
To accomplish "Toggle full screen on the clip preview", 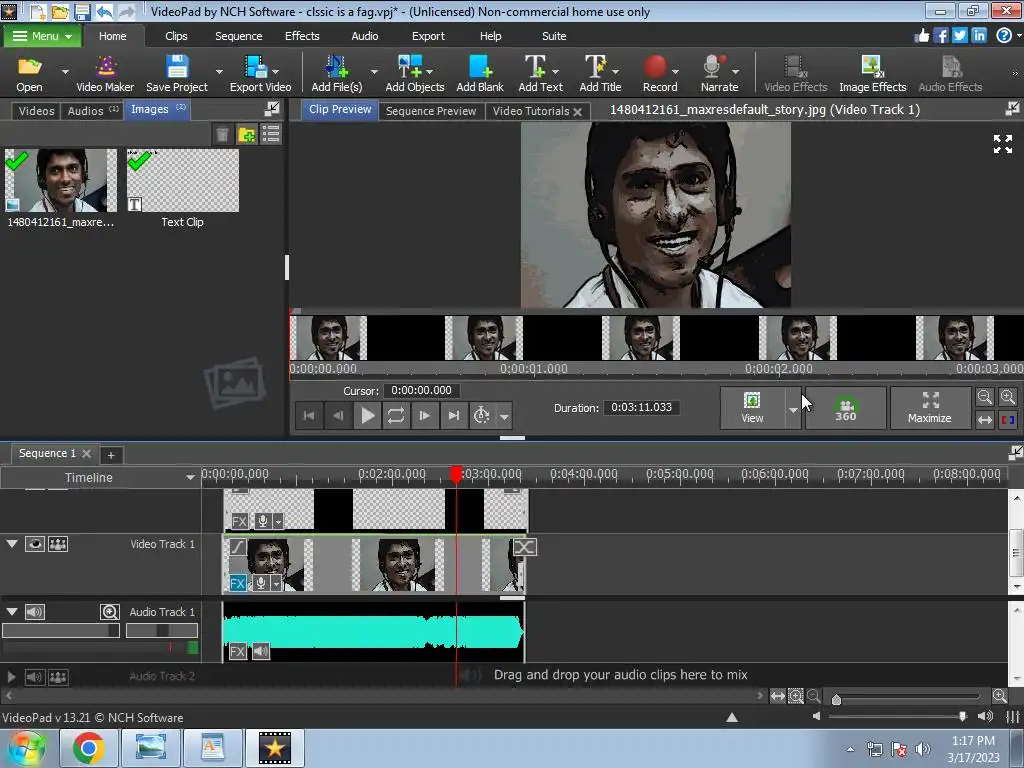I will click(1002, 144).
